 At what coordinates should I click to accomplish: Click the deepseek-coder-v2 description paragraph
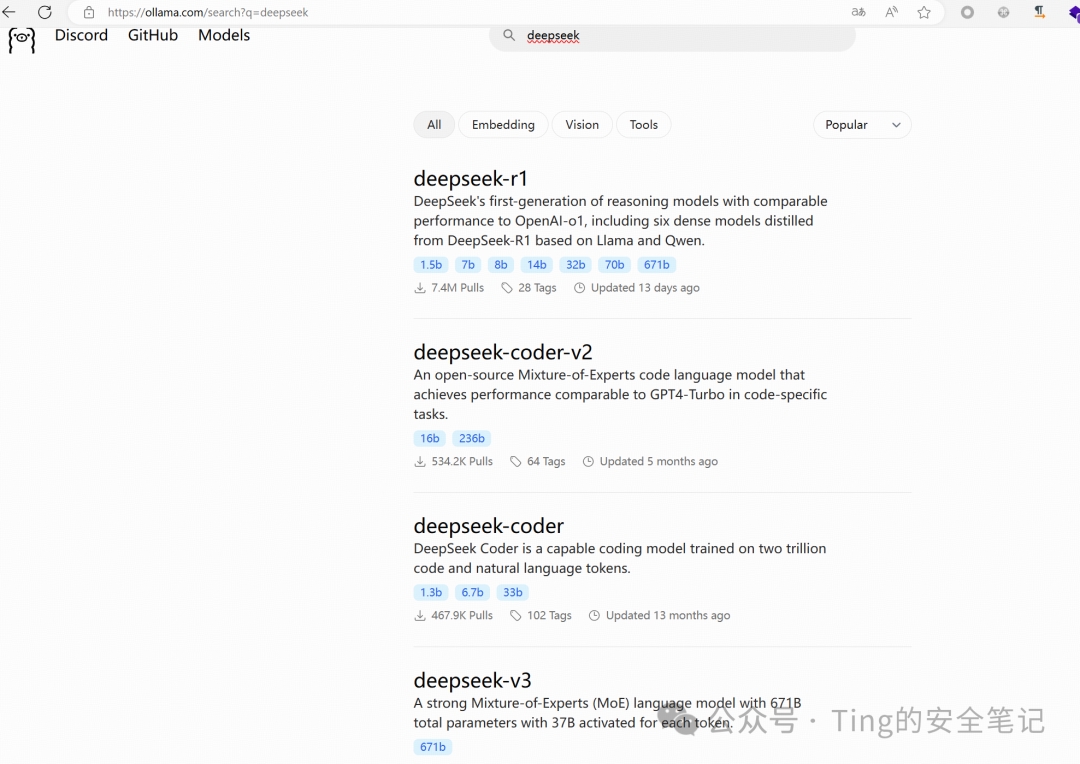[620, 394]
